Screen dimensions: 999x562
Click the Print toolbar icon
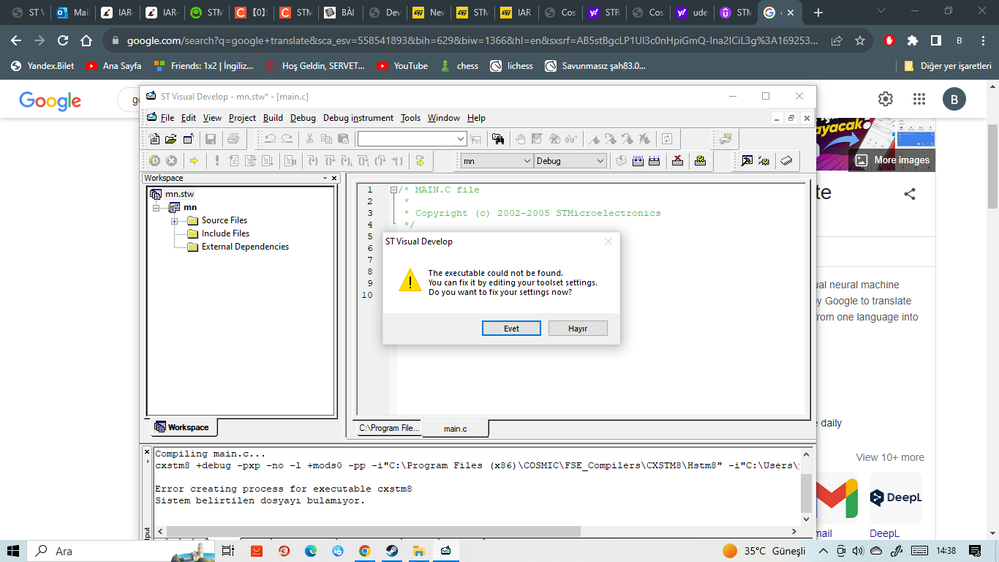(233, 139)
